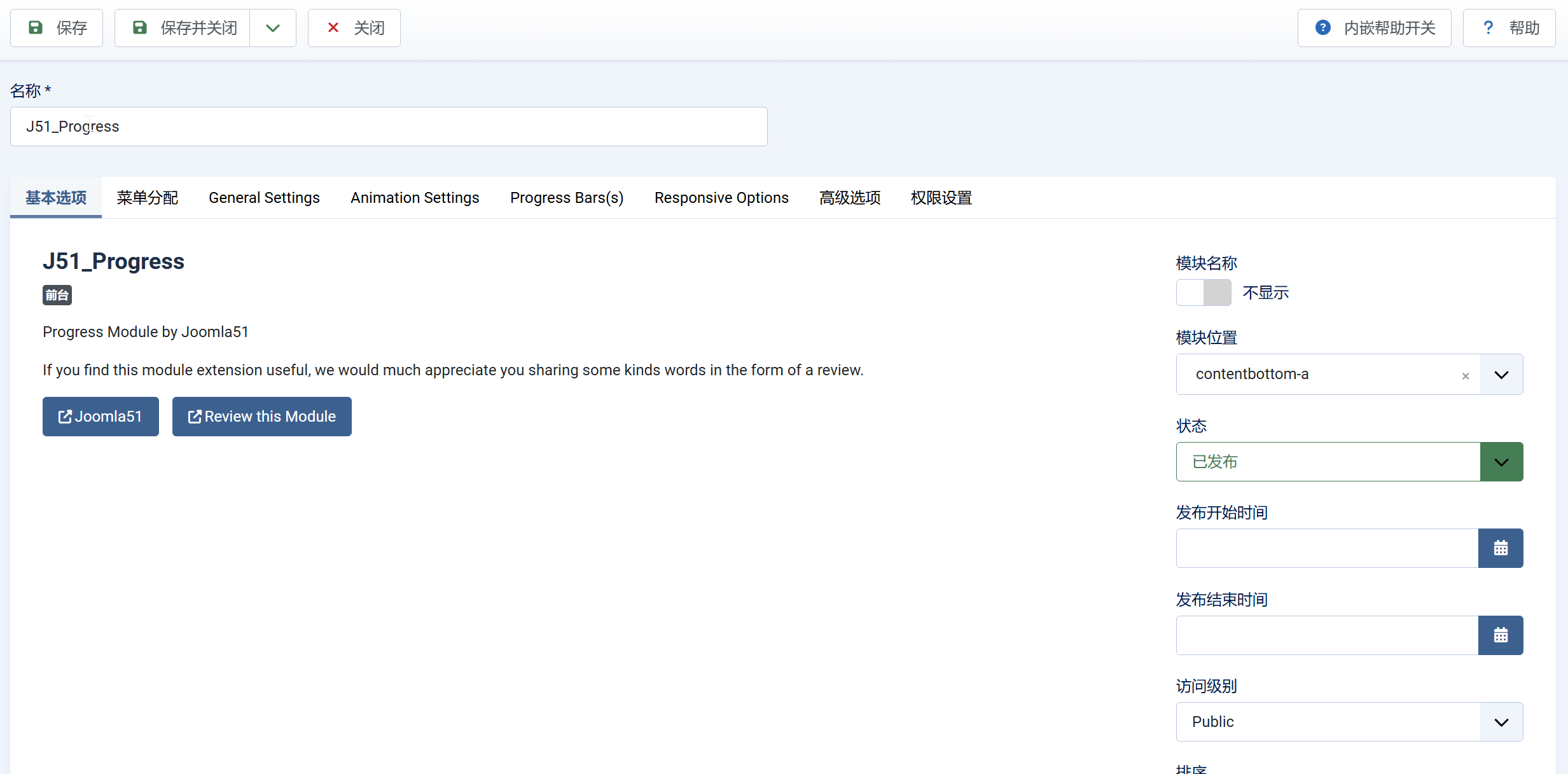Click the Joomla51 link button

click(101, 417)
